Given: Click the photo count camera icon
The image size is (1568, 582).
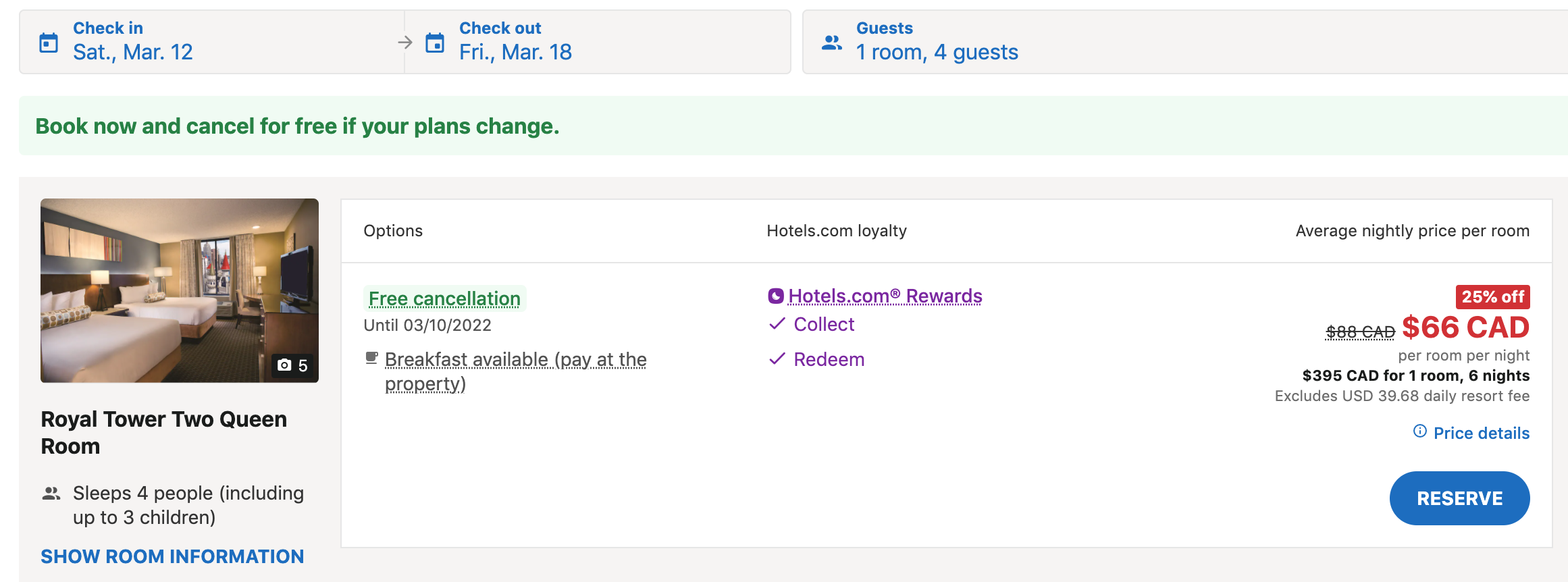Looking at the screenshot, I should point(285,365).
